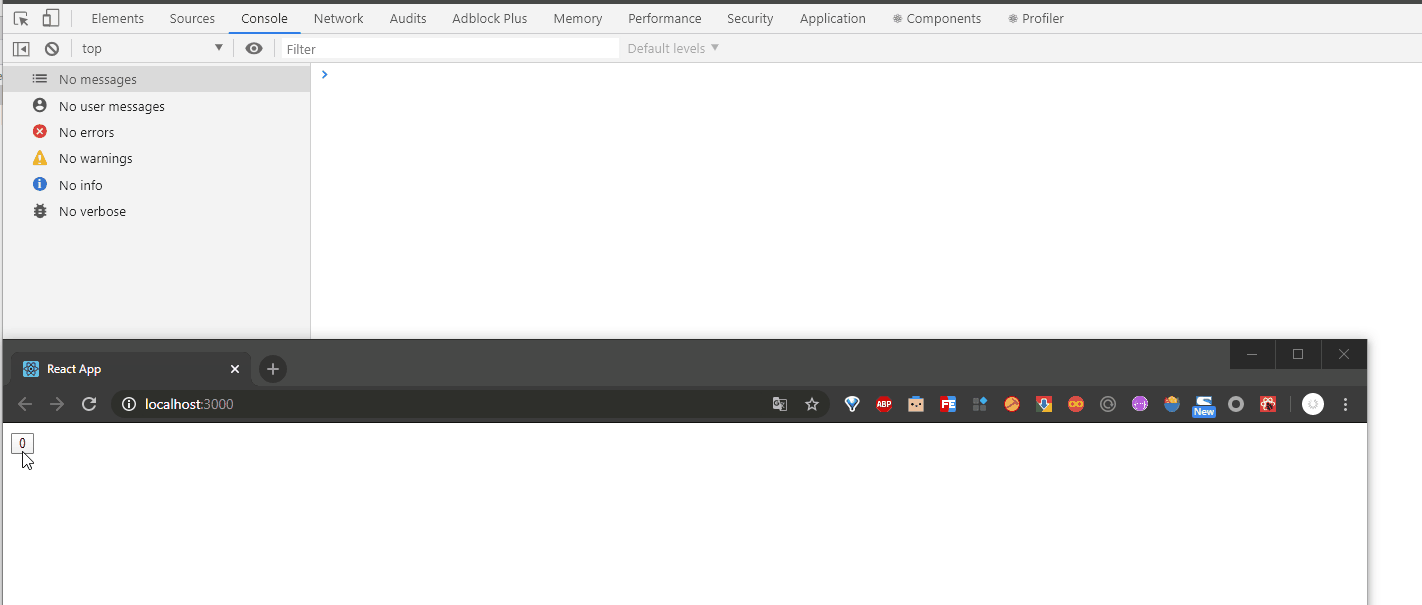
Task: Focus the console prompt chevron
Action: 325,74
